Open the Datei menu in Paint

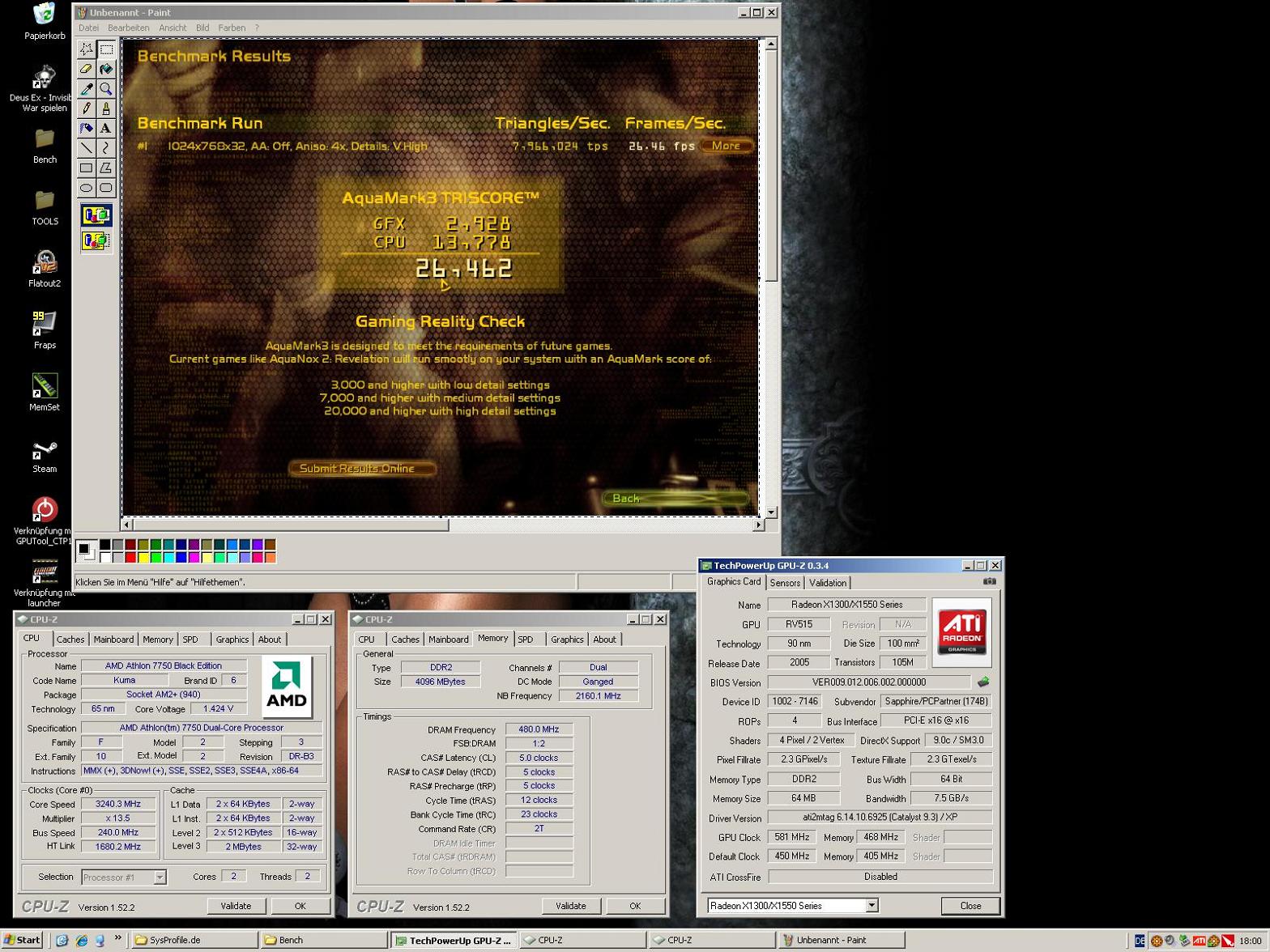pyautogui.click(x=88, y=28)
